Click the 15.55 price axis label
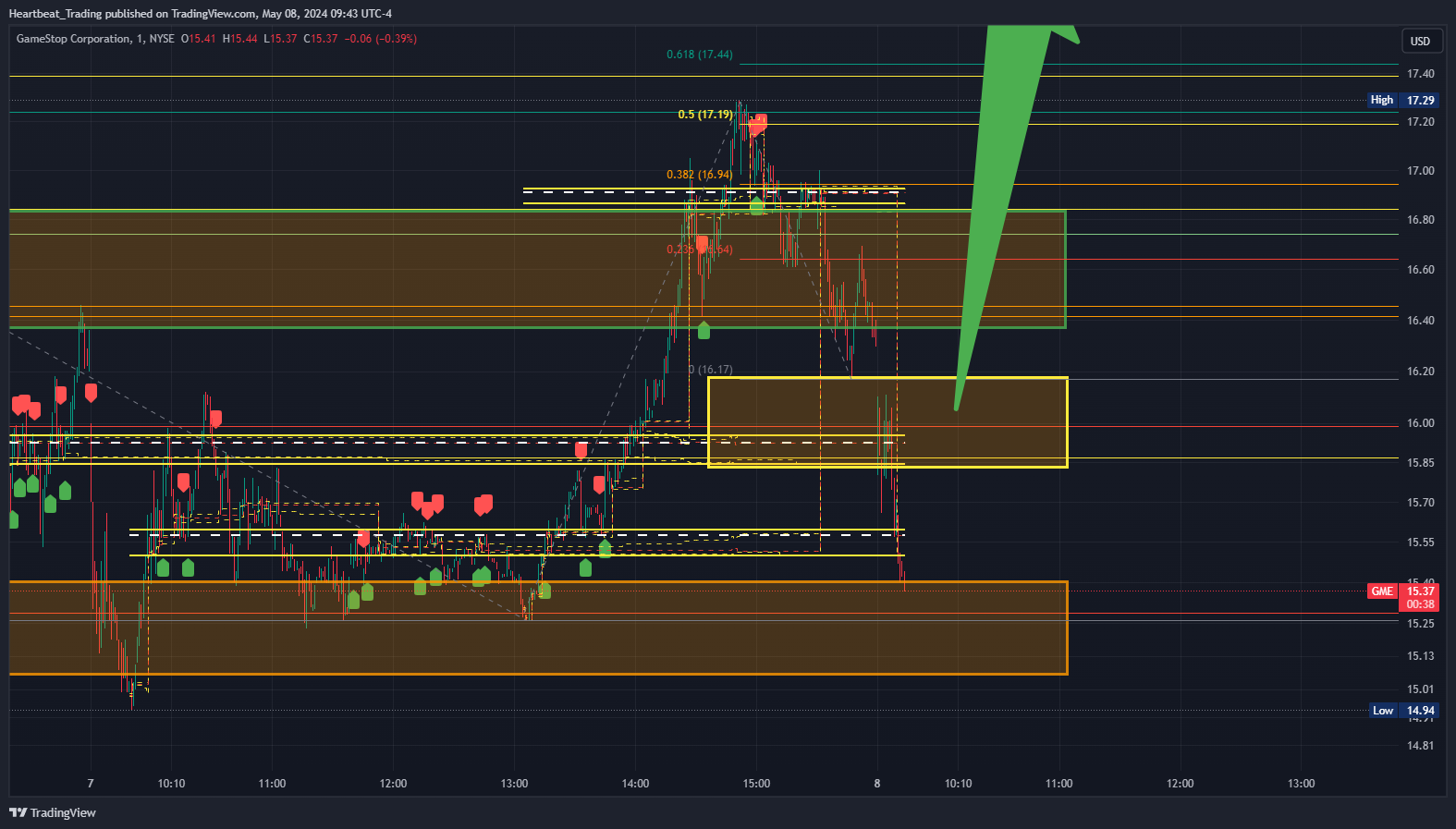 (x=1421, y=543)
